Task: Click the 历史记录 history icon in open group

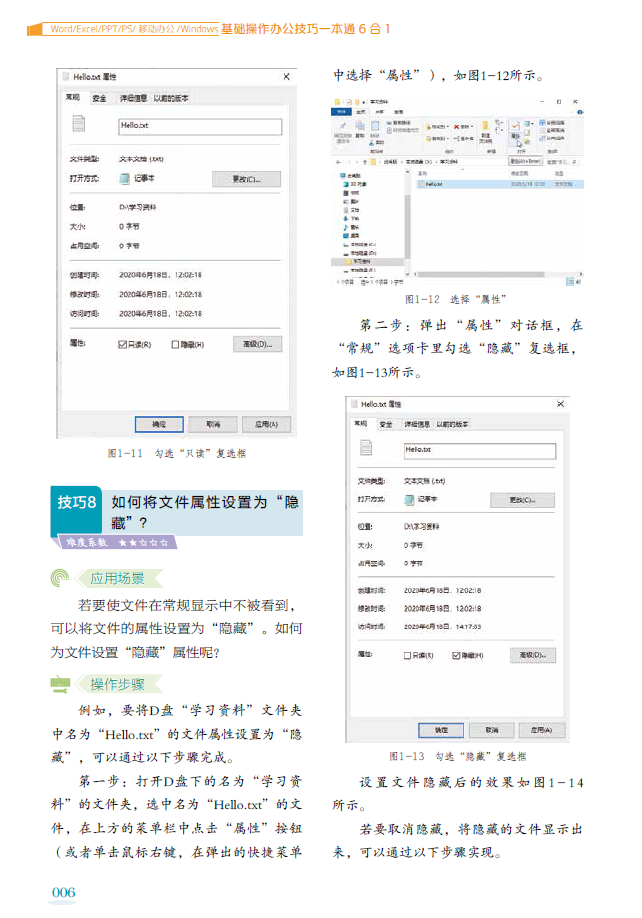Action: pyautogui.click(x=527, y=141)
